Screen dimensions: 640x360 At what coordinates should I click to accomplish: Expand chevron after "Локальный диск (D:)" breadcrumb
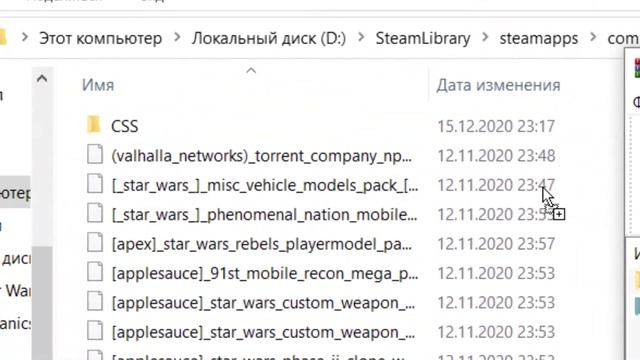[361, 38]
